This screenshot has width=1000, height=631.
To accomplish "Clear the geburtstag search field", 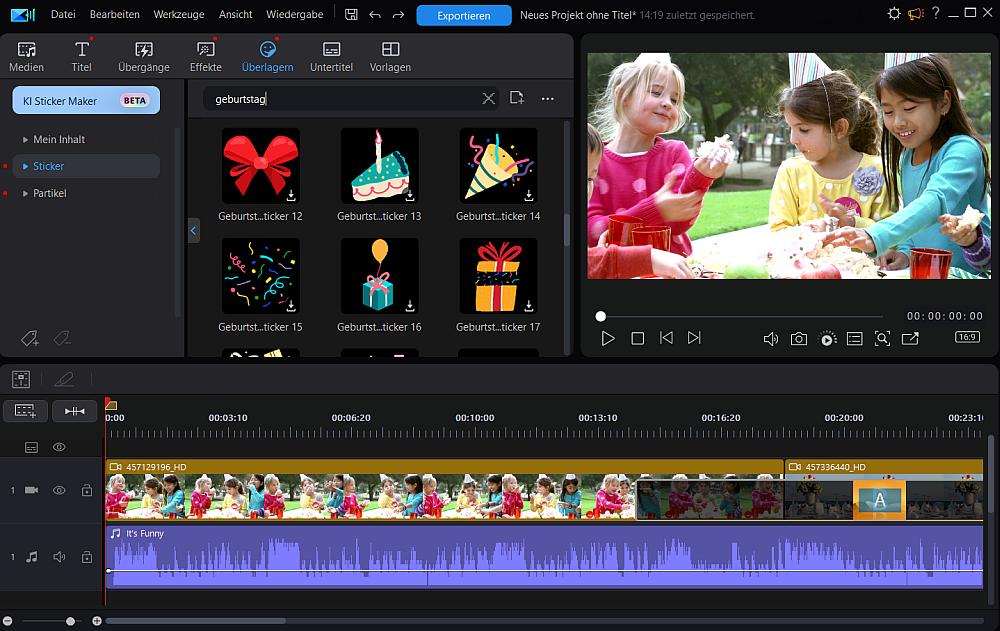I will pyautogui.click(x=488, y=99).
